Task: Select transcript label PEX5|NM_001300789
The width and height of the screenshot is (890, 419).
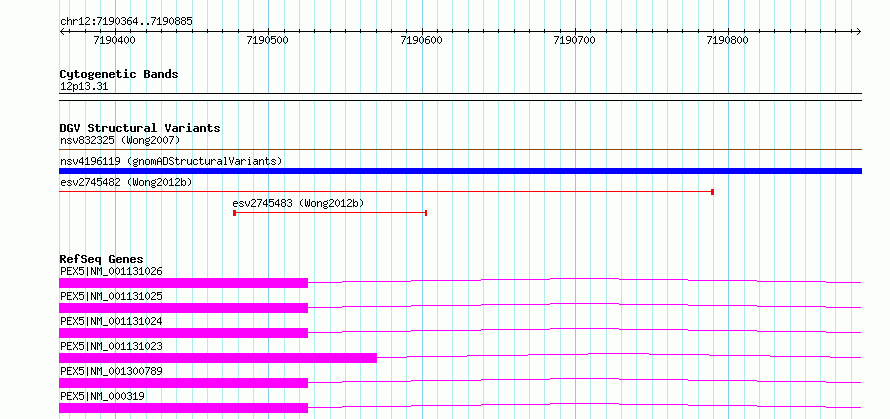Action: tap(111, 371)
